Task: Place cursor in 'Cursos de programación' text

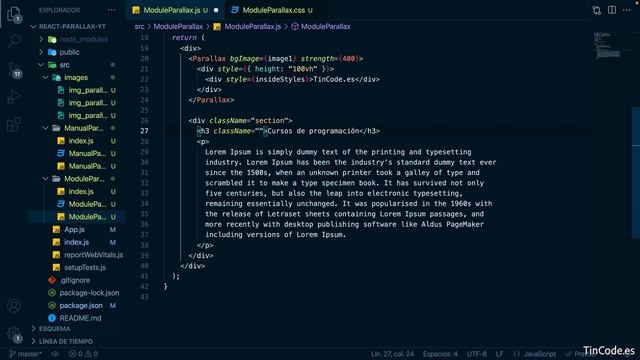Action: 313,131
